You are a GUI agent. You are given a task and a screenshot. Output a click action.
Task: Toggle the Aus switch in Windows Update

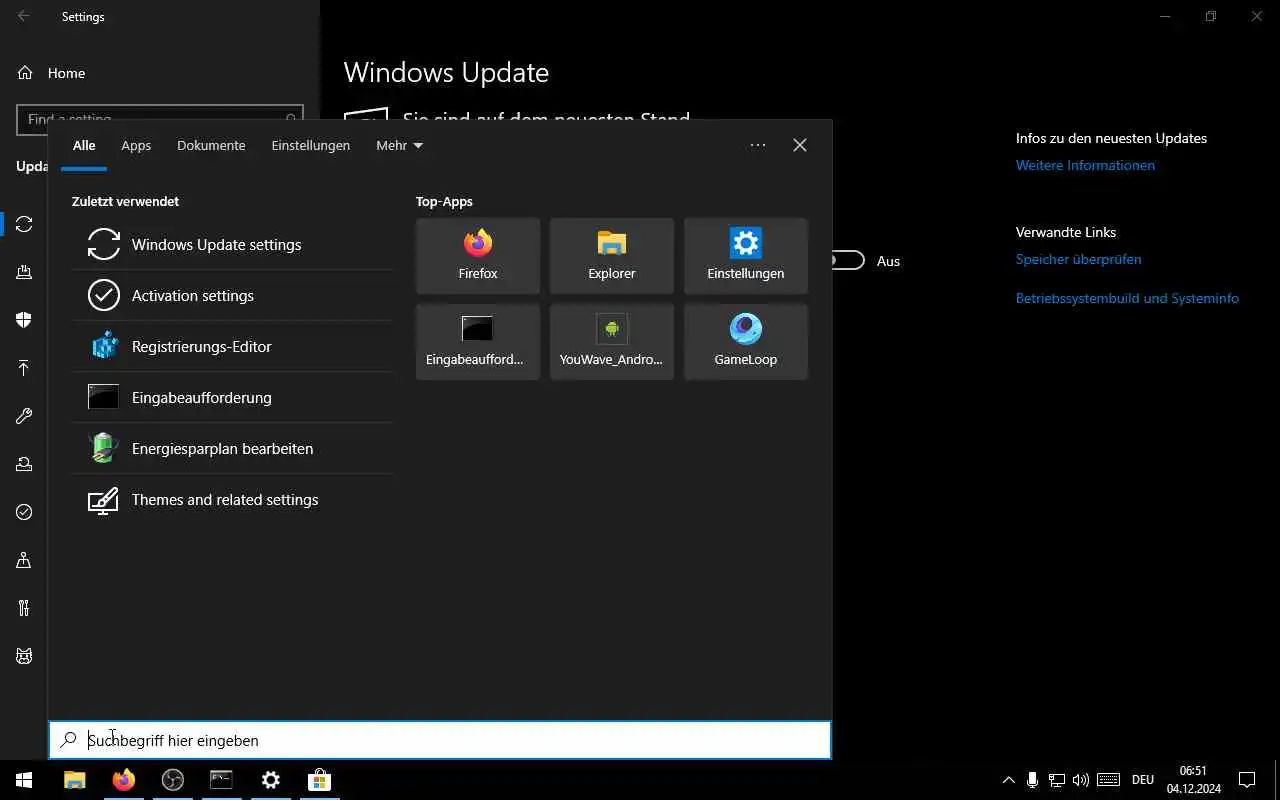(847, 260)
